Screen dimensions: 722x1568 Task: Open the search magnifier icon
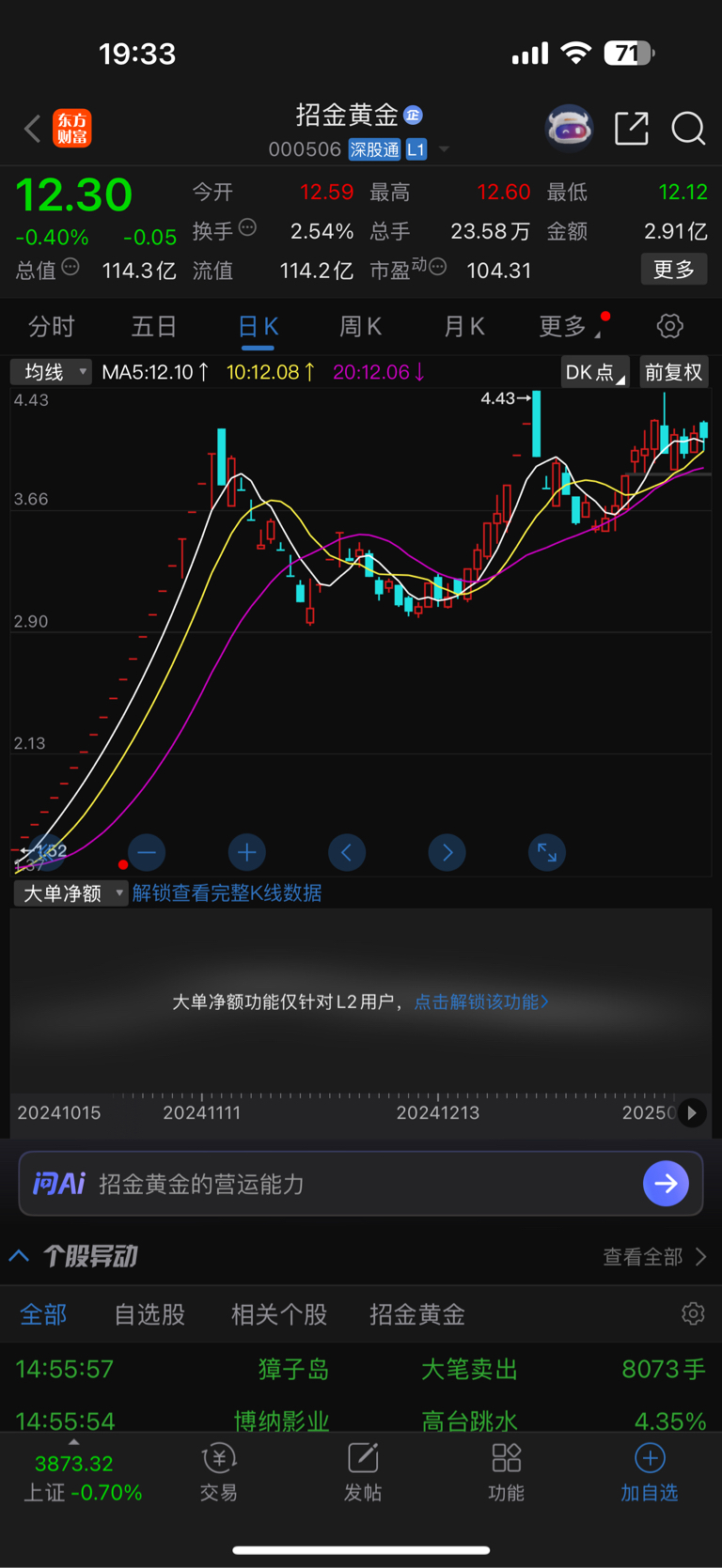point(688,128)
